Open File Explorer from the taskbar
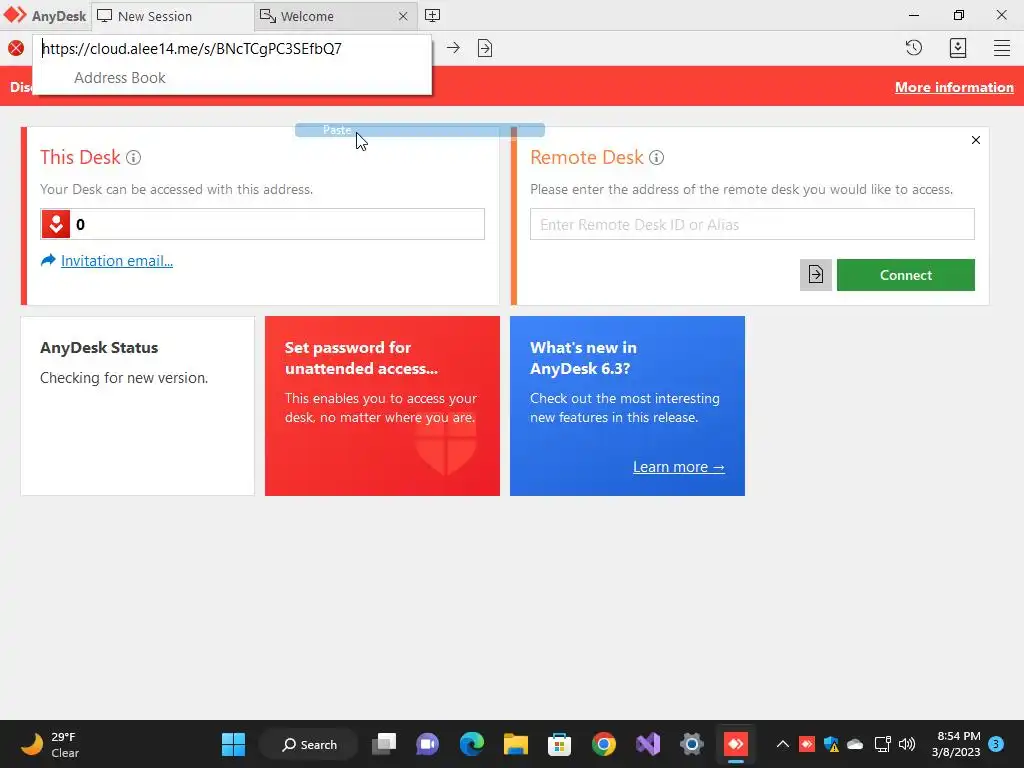1024x768 pixels. click(x=515, y=744)
